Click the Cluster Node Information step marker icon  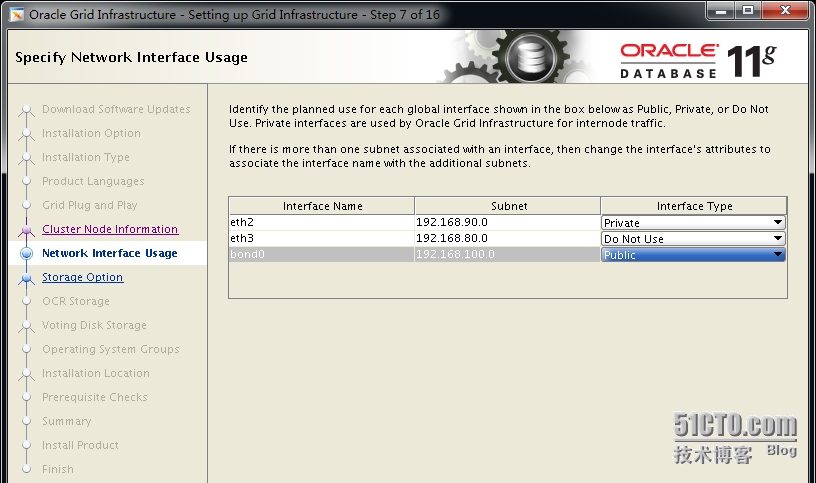click(26, 228)
